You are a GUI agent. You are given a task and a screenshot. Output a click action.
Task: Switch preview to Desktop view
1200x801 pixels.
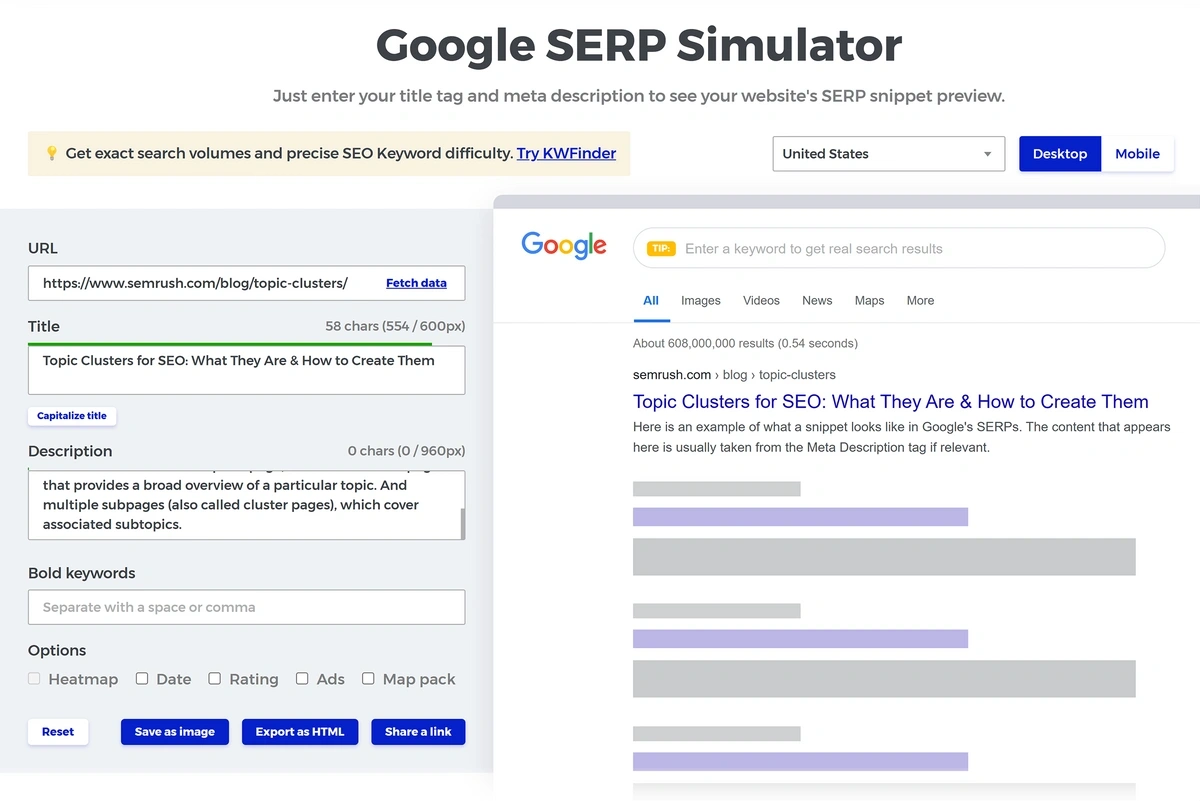coord(1060,154)
